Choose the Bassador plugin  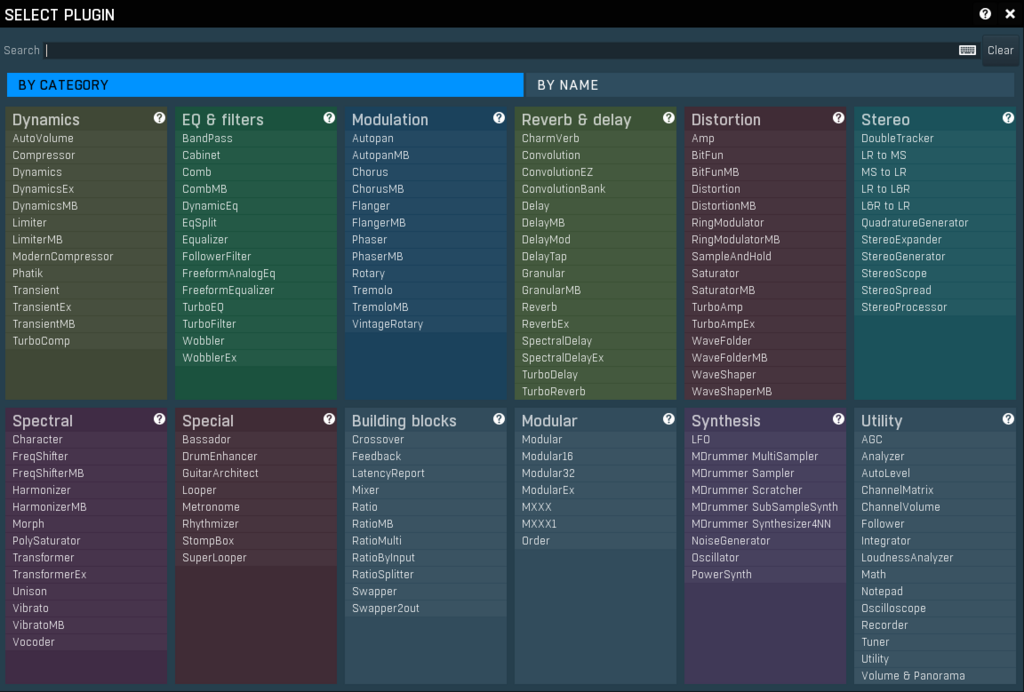coord(256,439)
